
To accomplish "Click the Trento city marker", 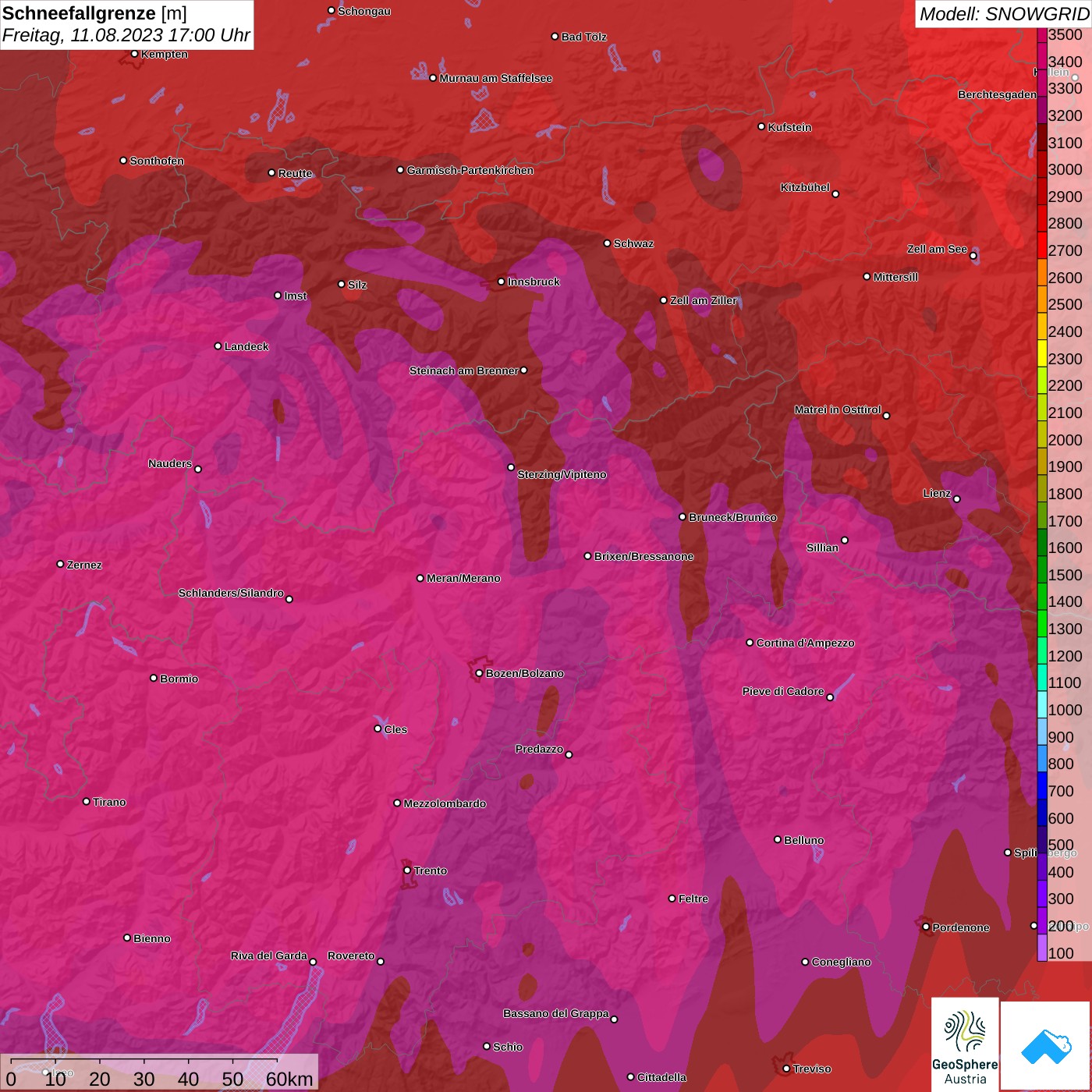I will [407, 870].
